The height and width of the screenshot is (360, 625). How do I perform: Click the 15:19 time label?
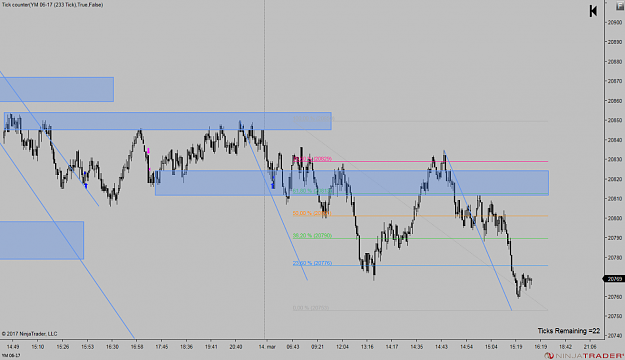pyautogui.click(x=516, y=347)
